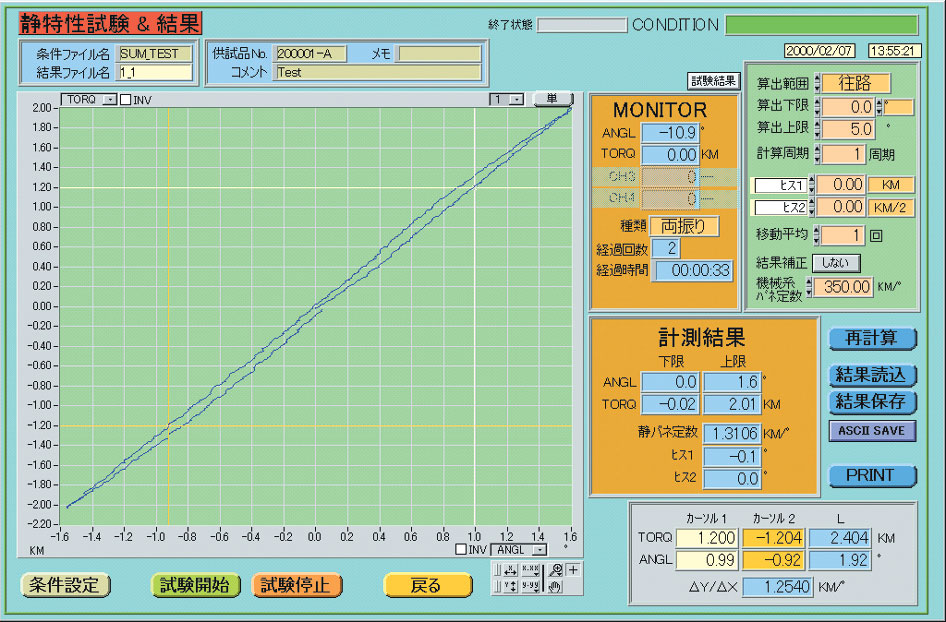The width and height of the screenshot is (946, 622).
Task: Enable INV checkbox next to TORQ
Action: point(125,100)
